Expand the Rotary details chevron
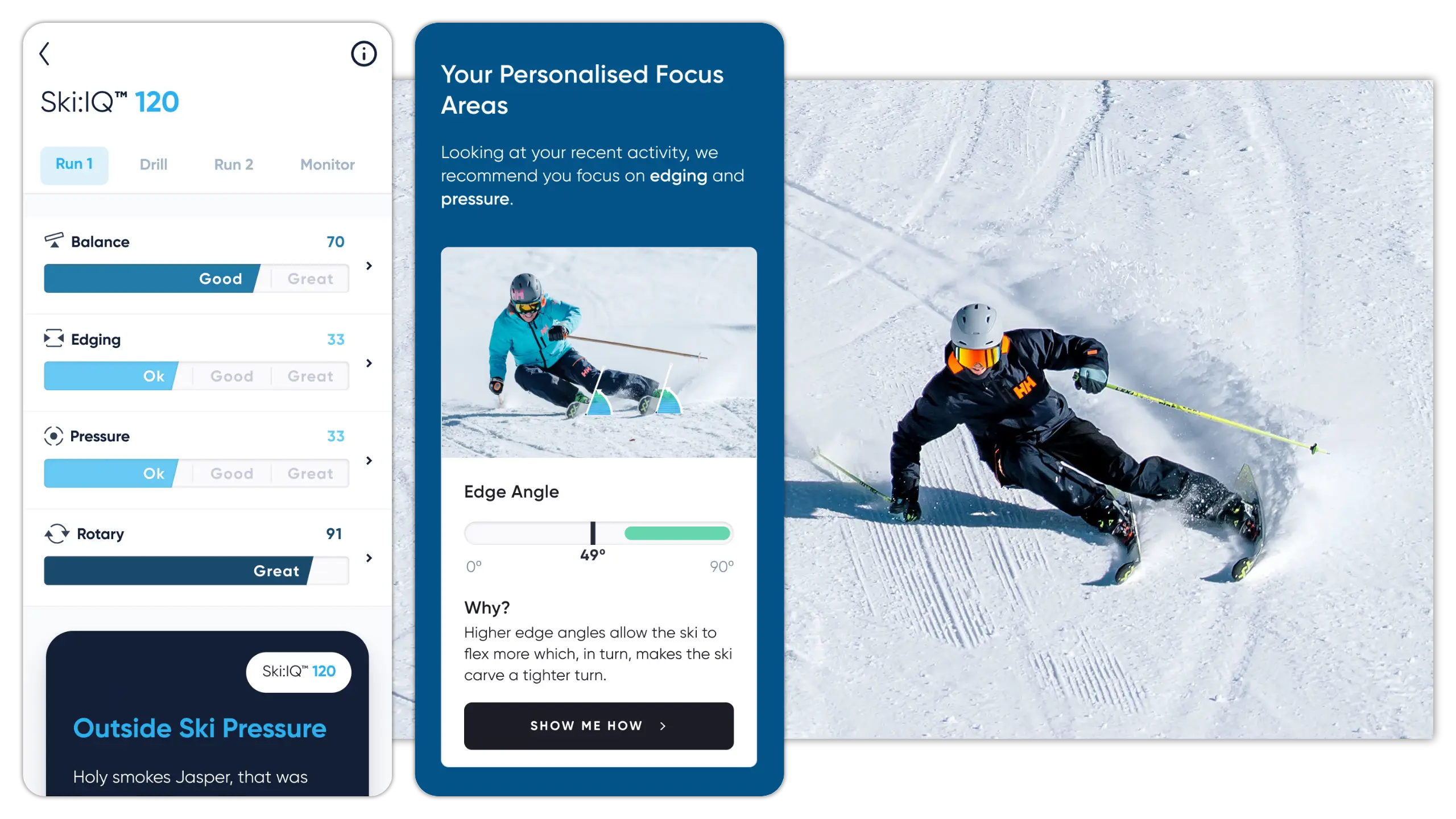 coord(369,558)
